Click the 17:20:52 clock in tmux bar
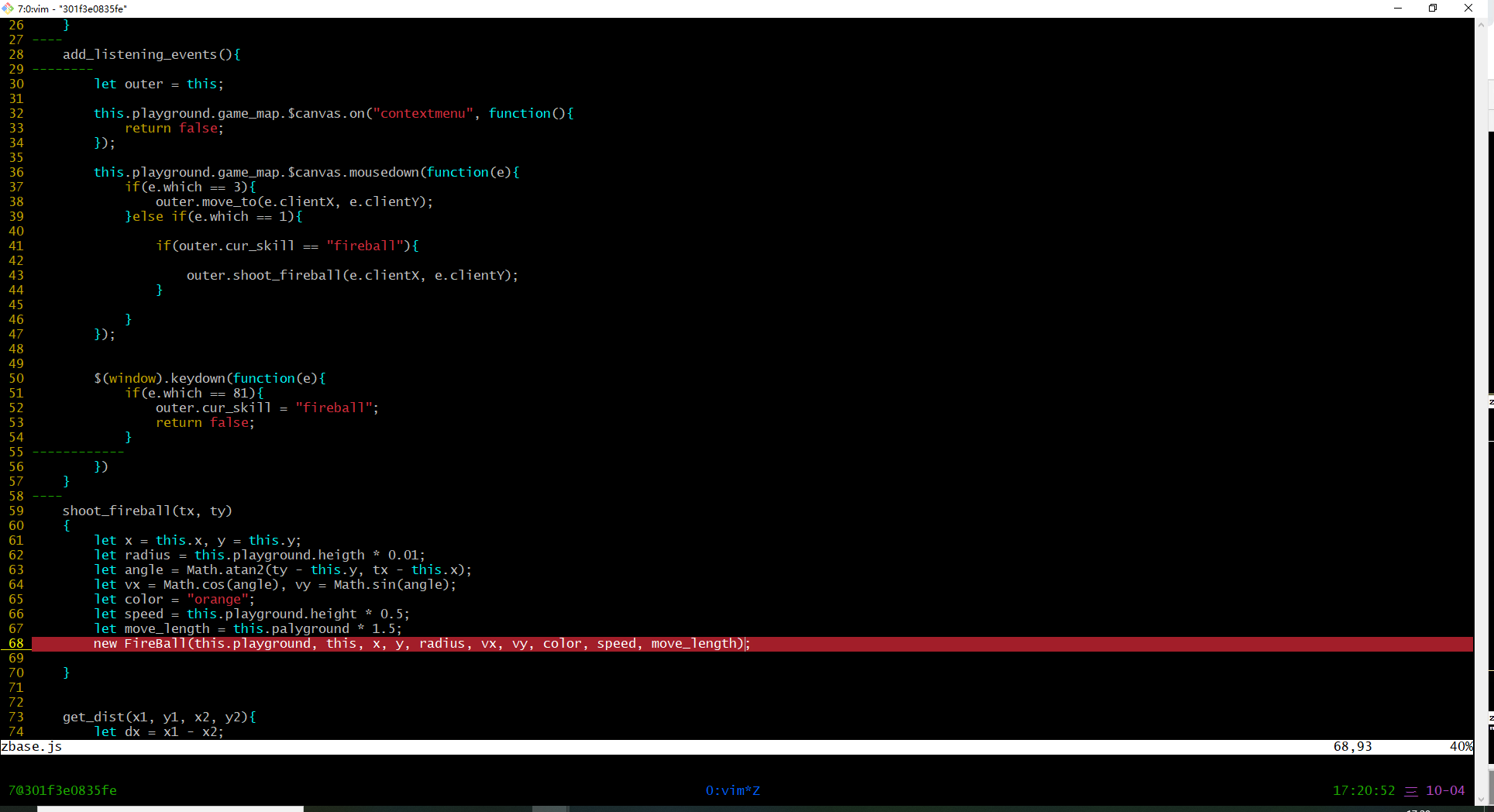Image resolution: width=1494 pixels, height=812 pixels. click(1363, 791)
